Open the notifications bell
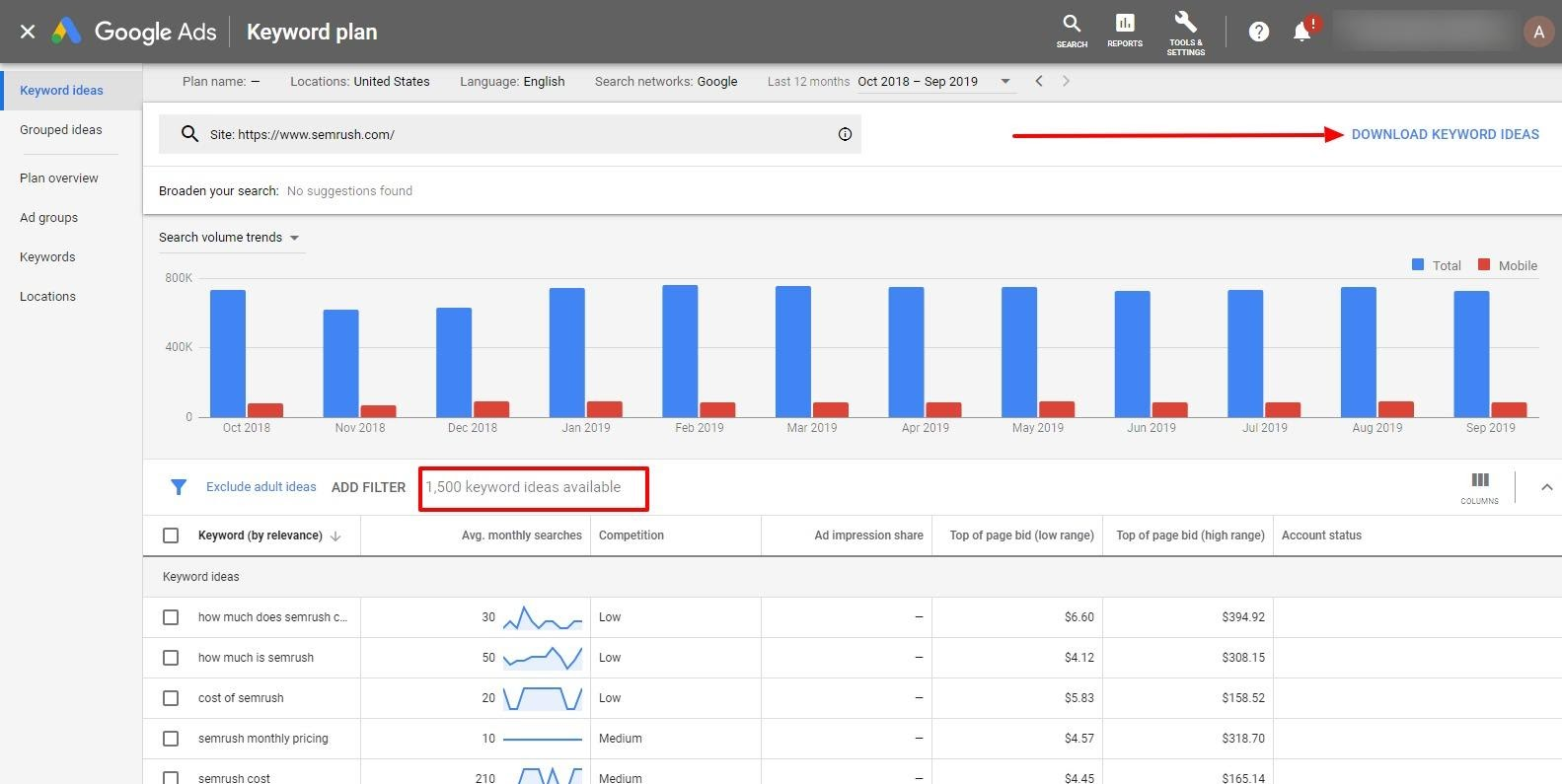The width and height of the screenshot is (1562, 784). point(1302,32)
